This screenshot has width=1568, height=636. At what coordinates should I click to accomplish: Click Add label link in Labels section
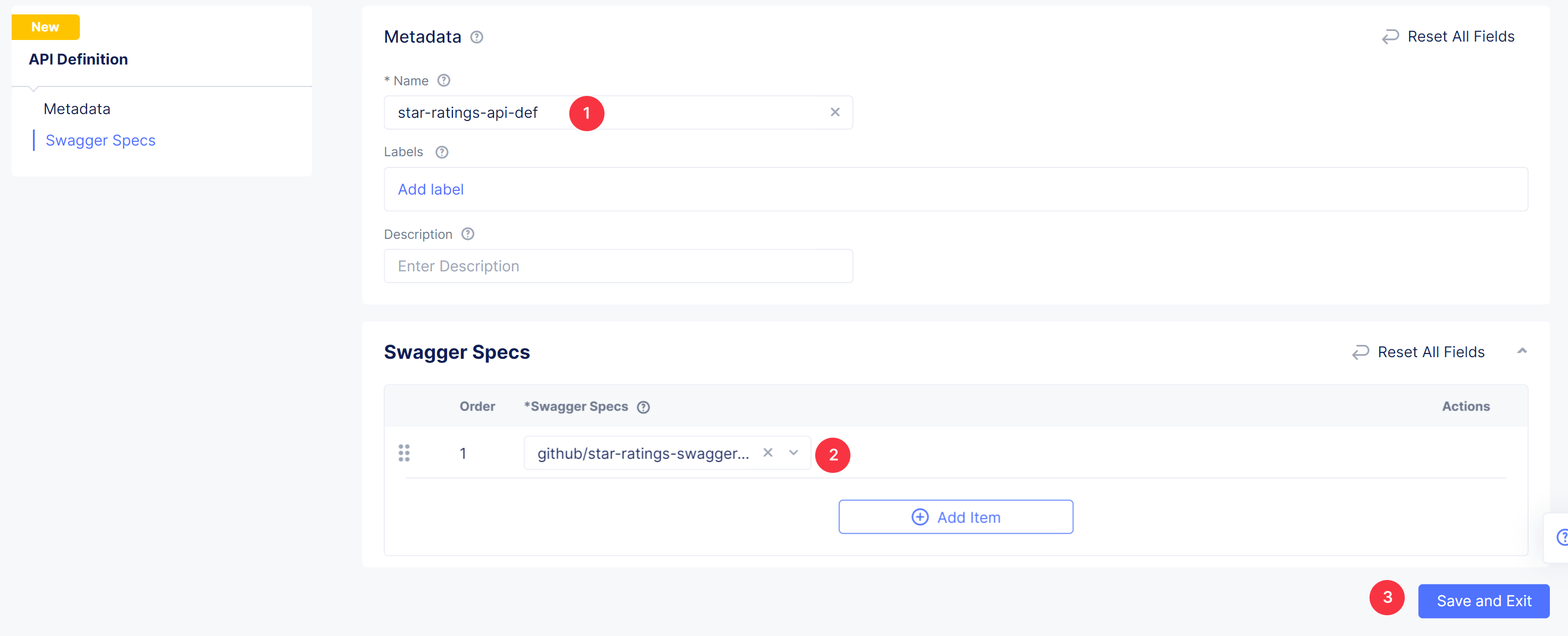pos(431,188)
